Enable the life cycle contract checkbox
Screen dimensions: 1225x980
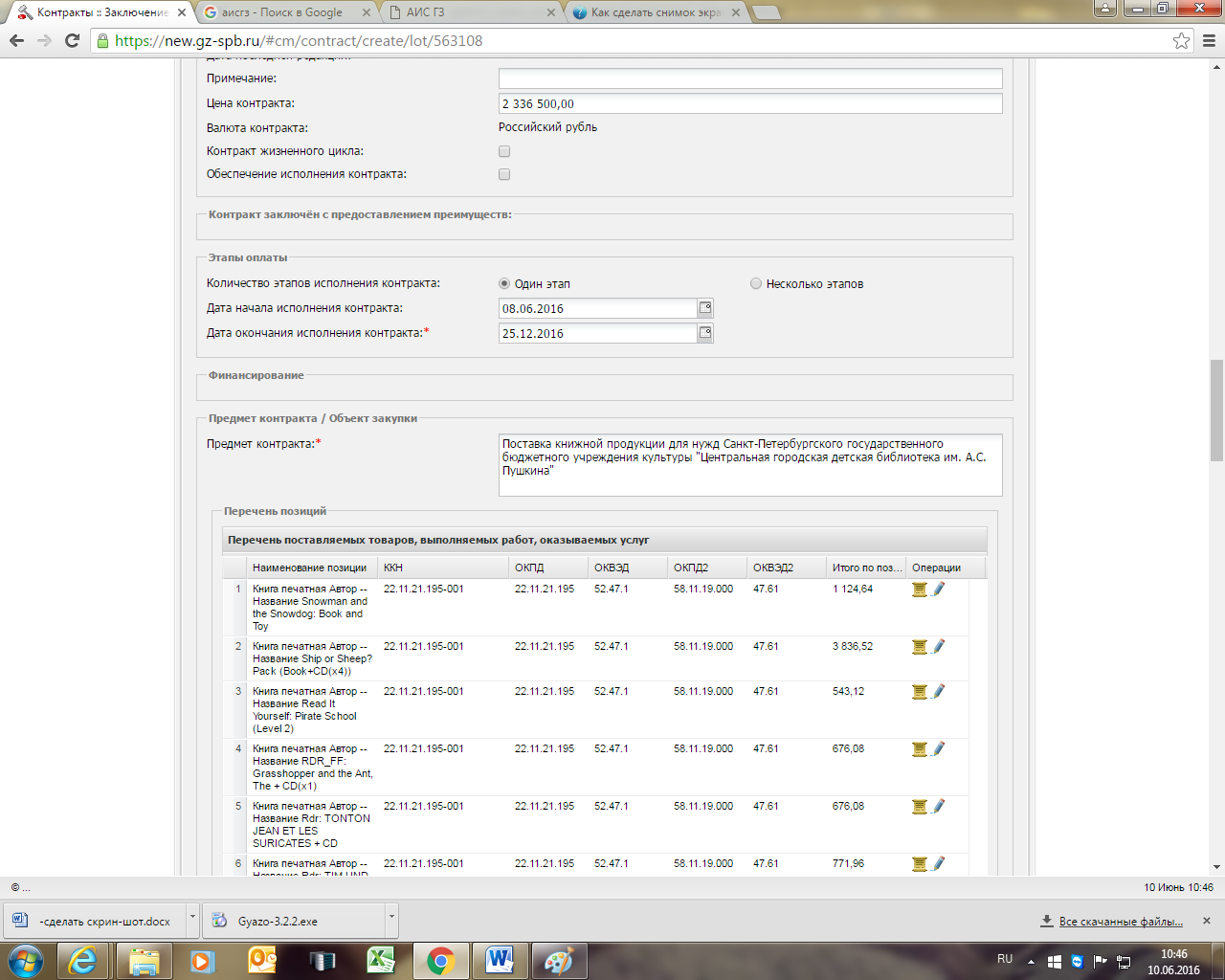tap(504, 151)
